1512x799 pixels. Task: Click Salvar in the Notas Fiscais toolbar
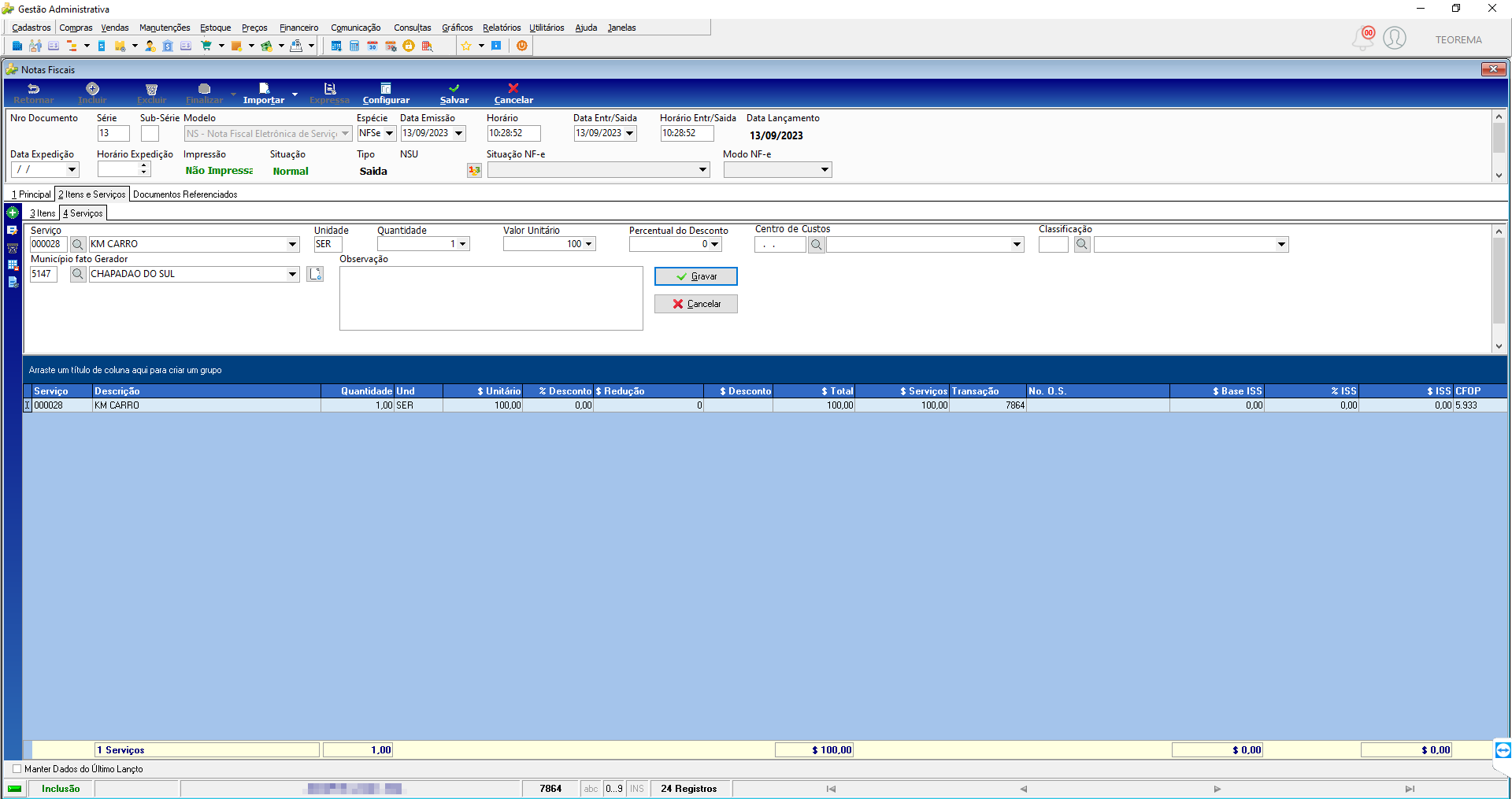454,94
